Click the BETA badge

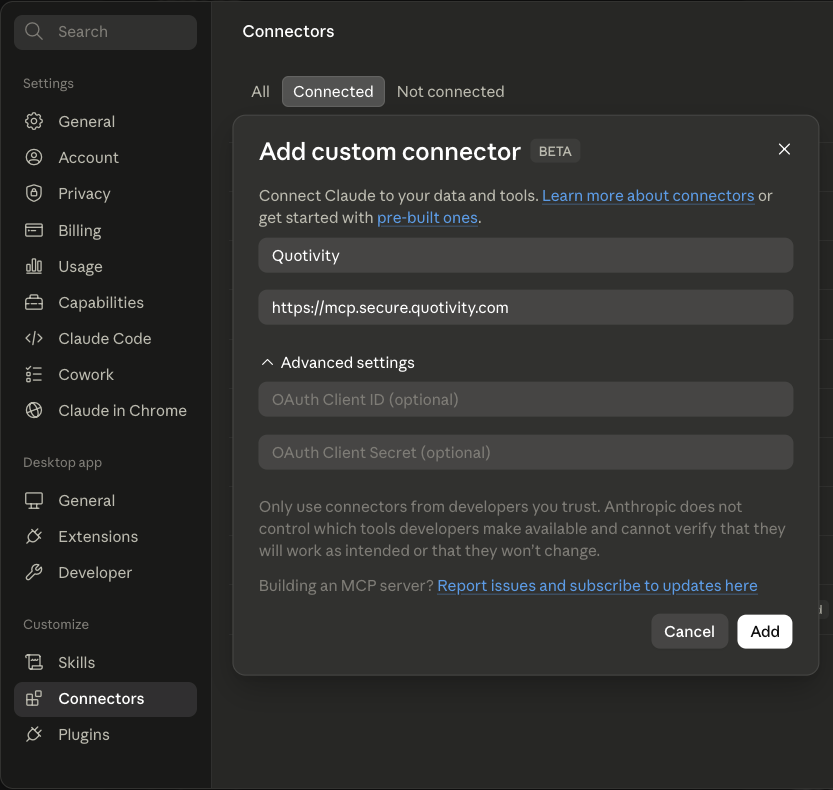coord(555,151)
